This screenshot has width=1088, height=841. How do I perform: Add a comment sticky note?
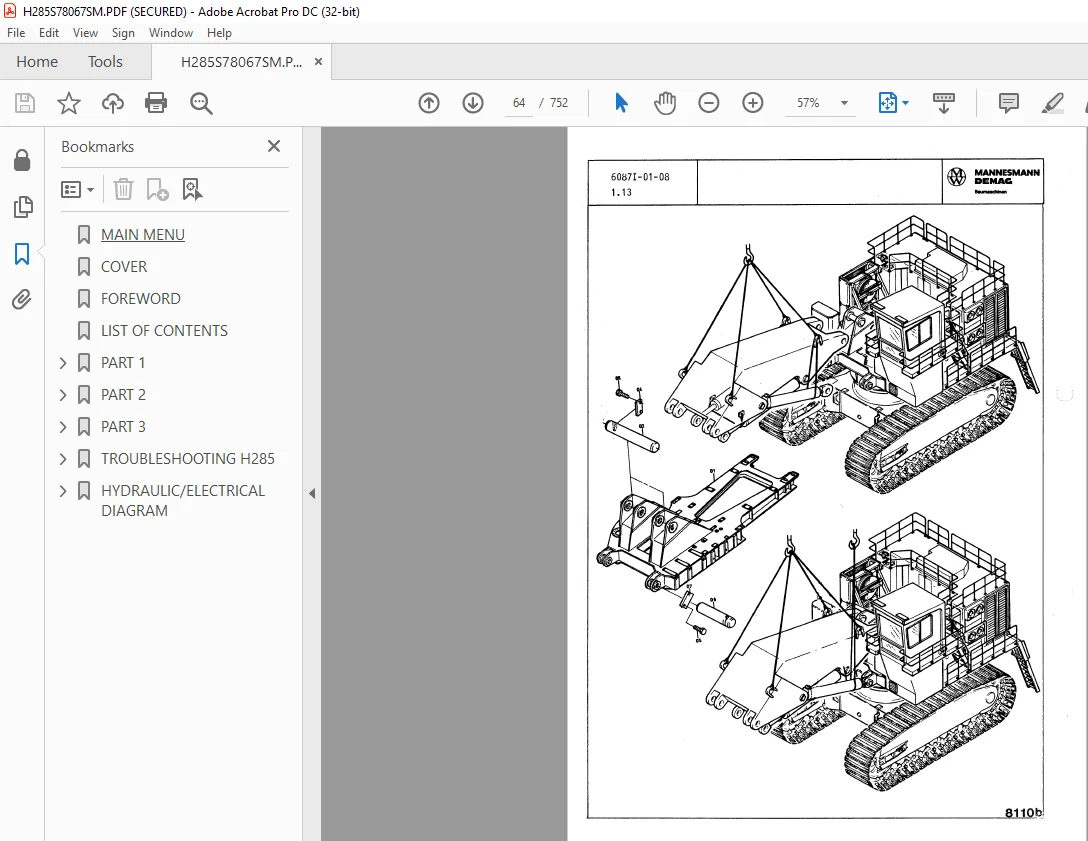1008,103
